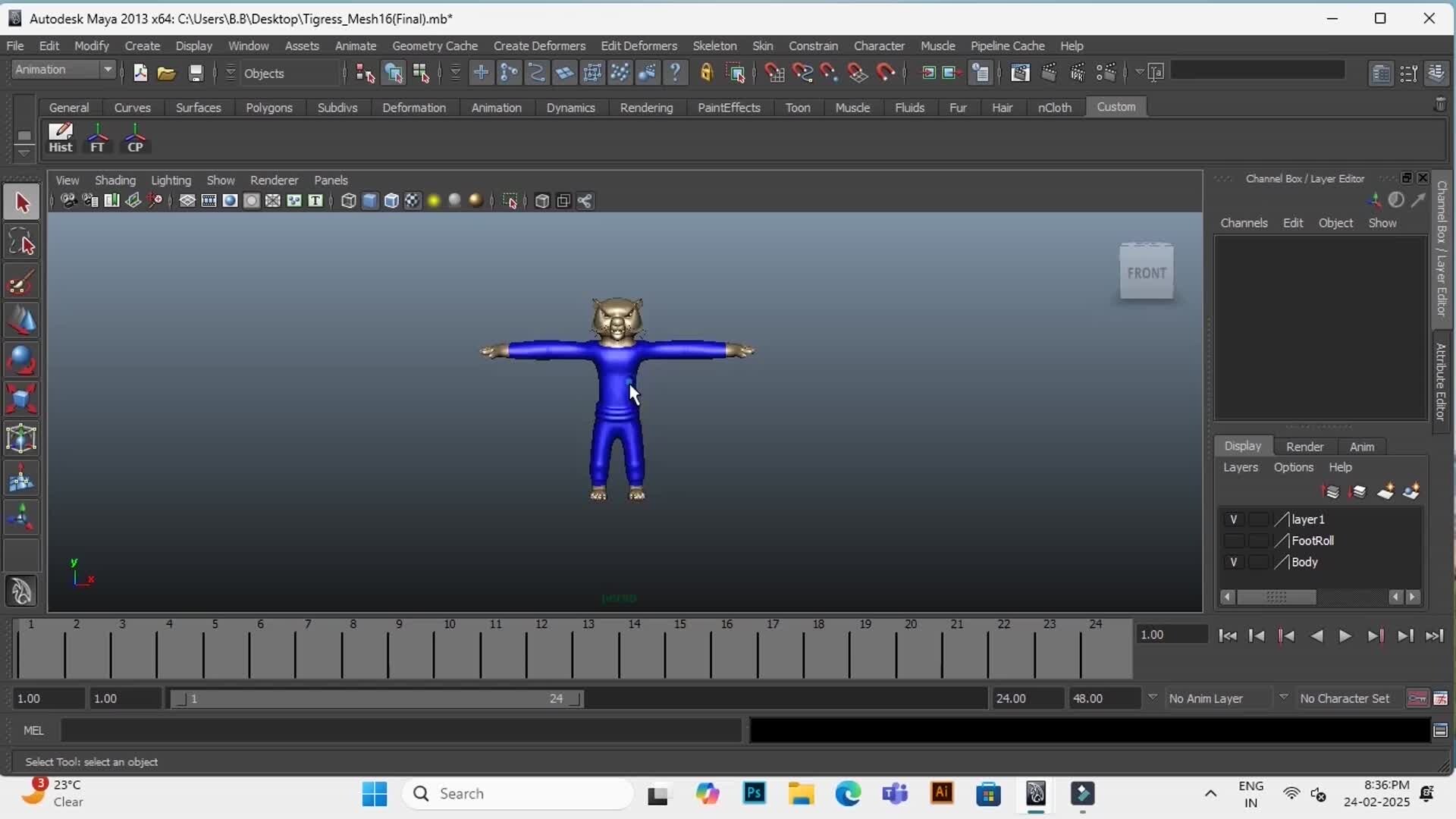Select the Rotate tool in toolbox
Viewport: 1456px width, 819px height.
(x=21, y=359)
